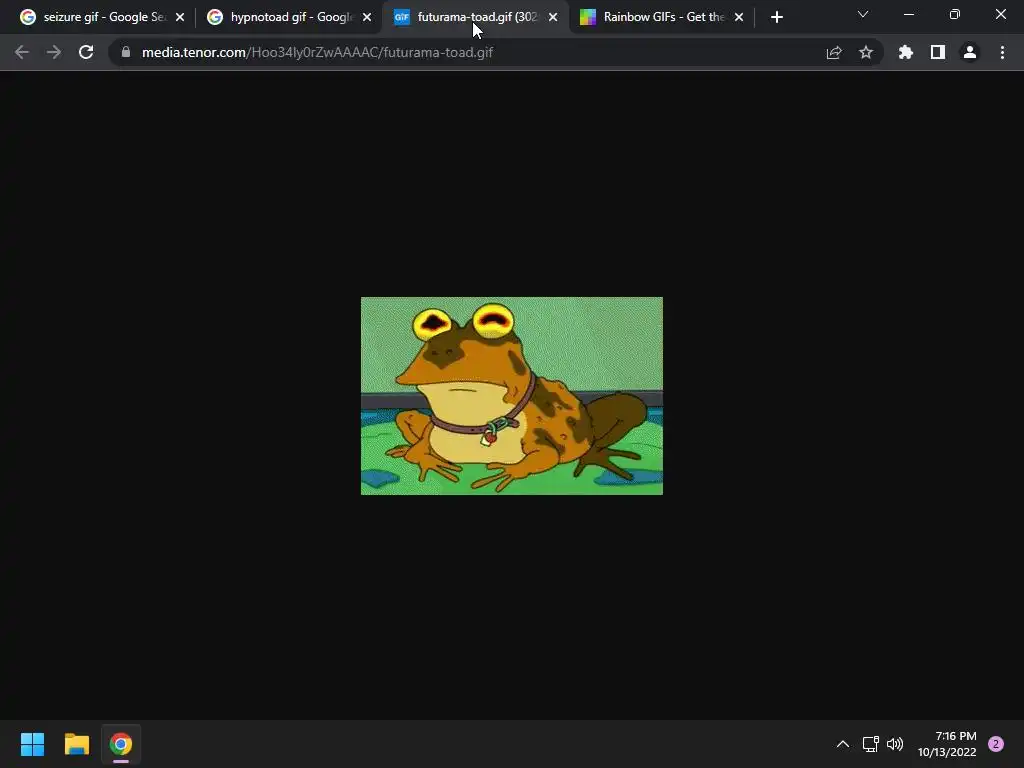The width and height of the screenshot is (1024, 768).
Task: Open the Extensions puzzle icon
Action: (906, 52)
